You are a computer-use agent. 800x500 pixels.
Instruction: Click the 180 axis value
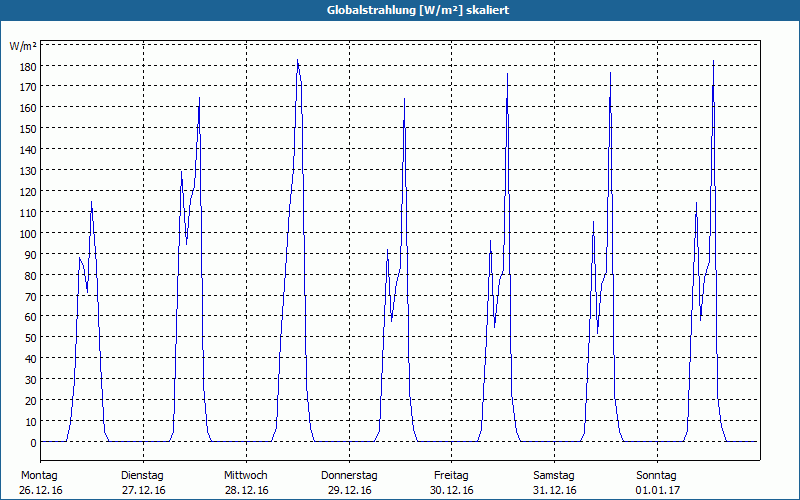pyautogui.click(x=28, y=66)
